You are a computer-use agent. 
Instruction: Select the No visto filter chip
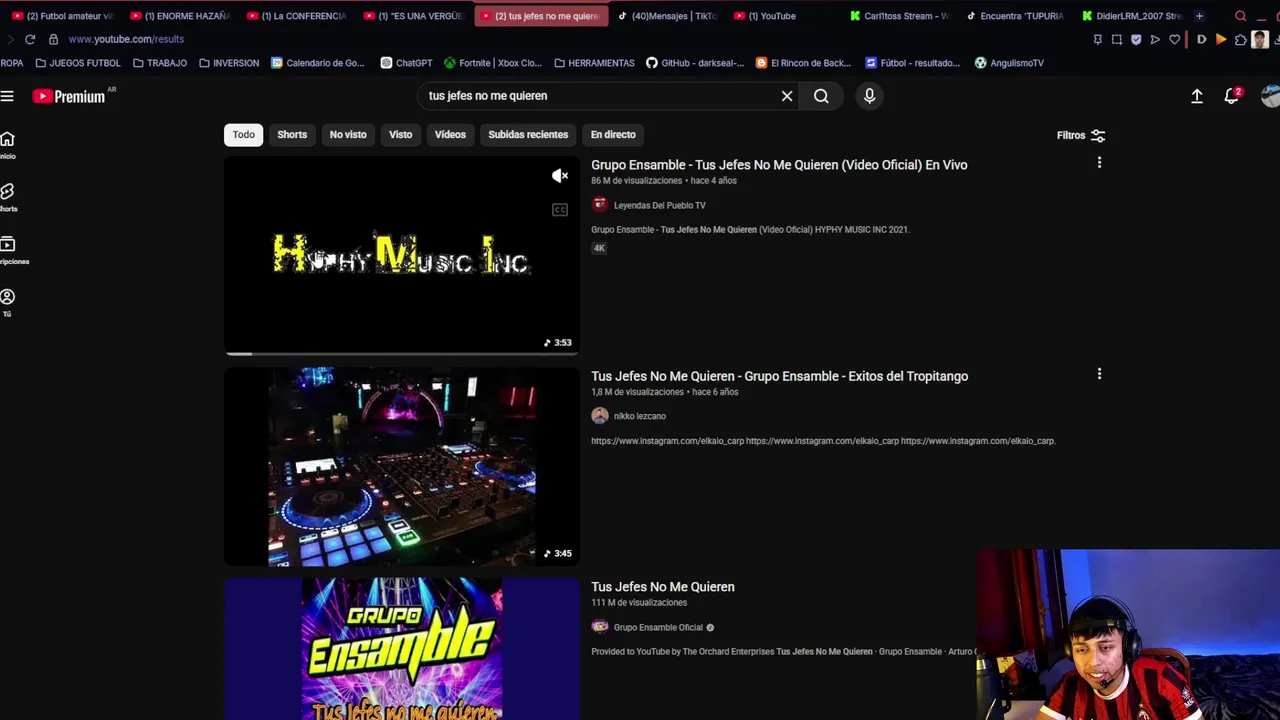[348, 134]
